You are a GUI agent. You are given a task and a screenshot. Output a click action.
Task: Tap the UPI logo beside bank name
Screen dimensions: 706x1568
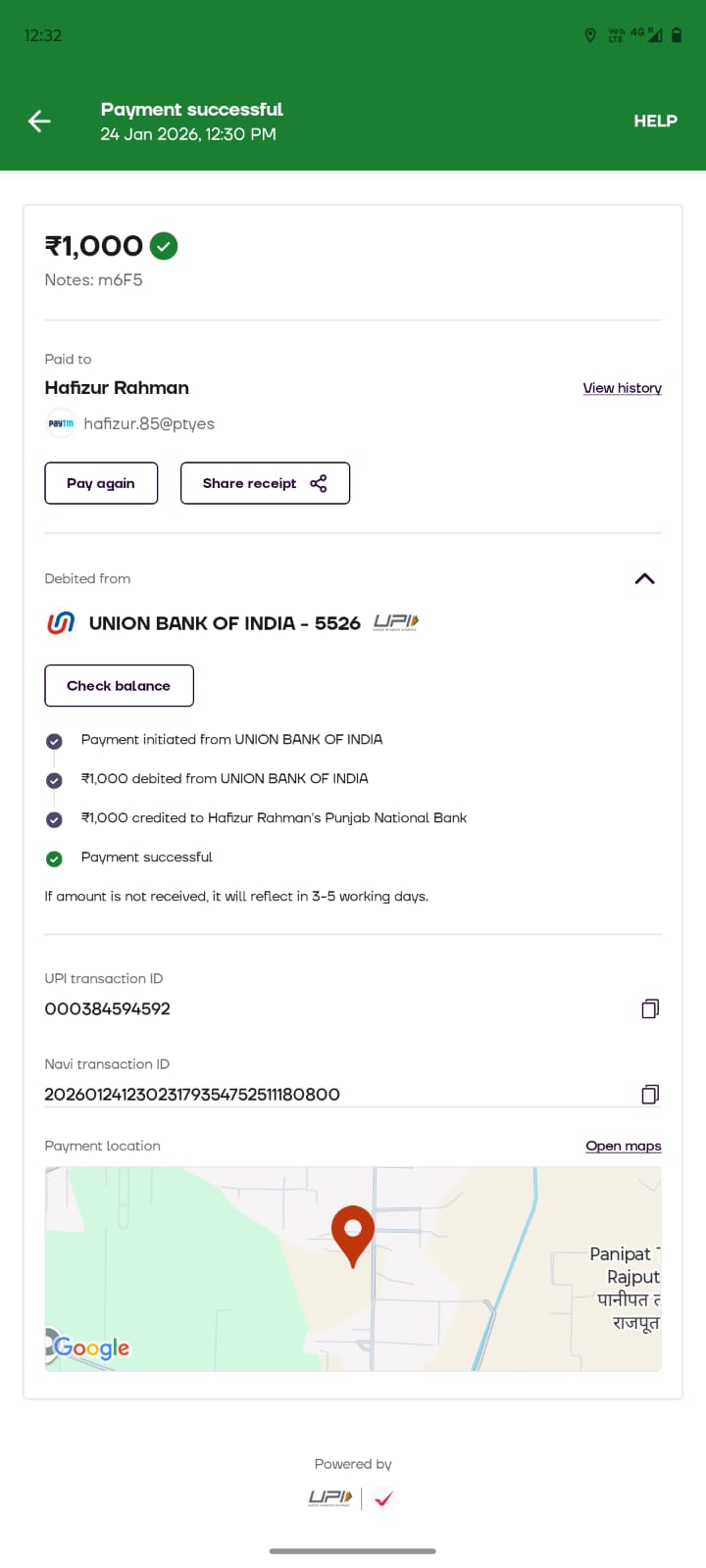pos(396,622)
